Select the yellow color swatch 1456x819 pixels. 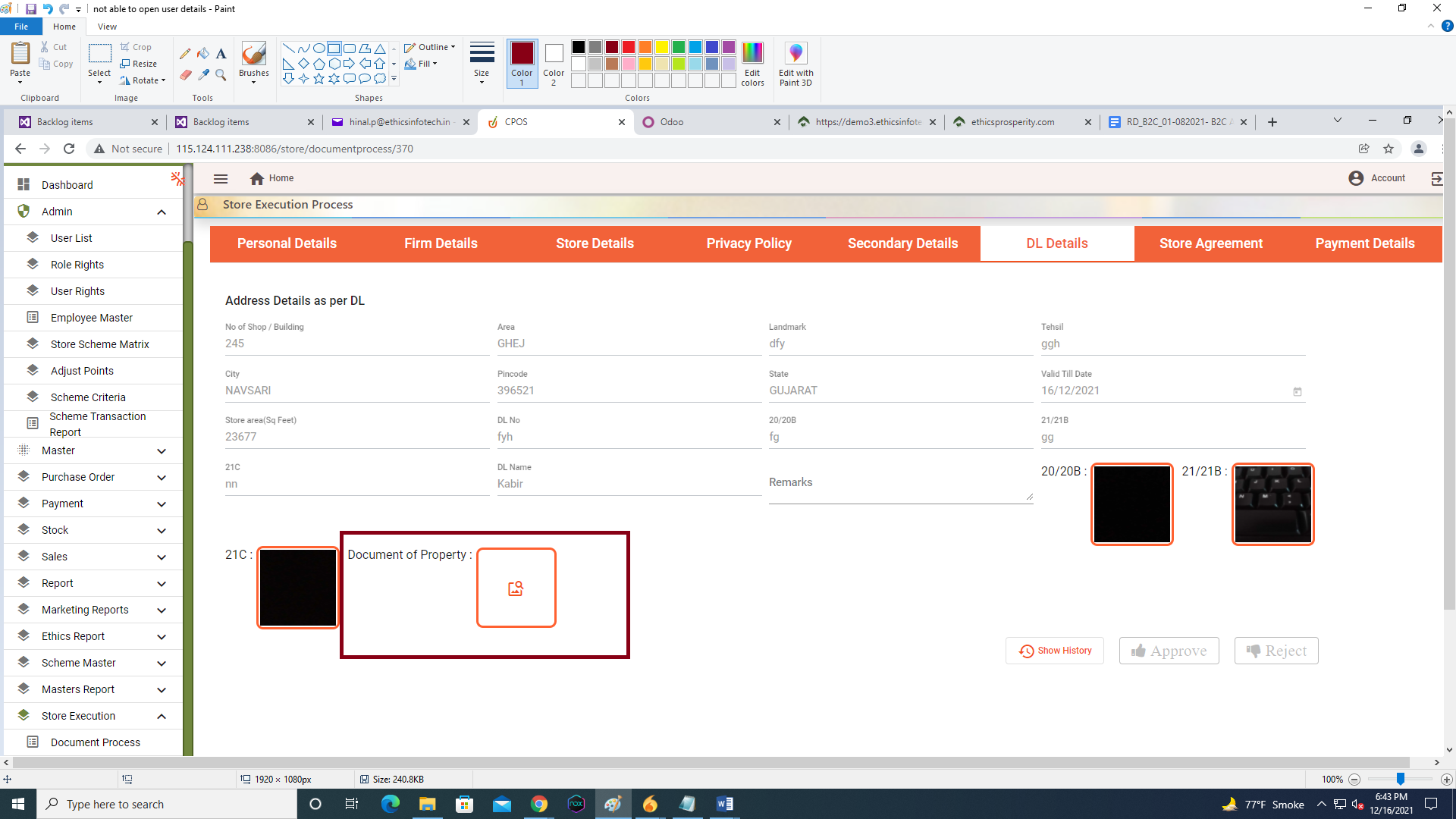point(662,47)
